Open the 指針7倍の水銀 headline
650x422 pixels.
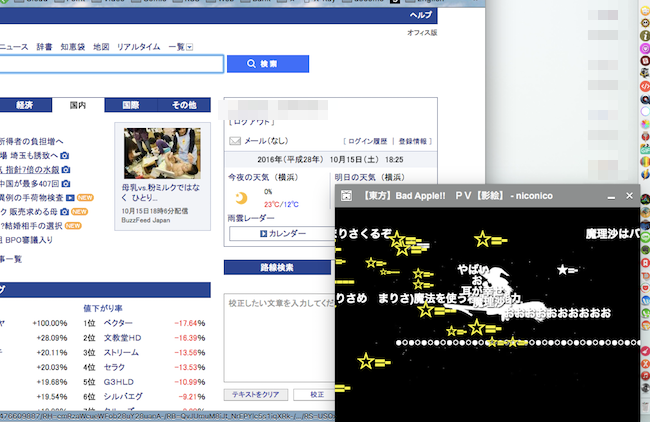pos(30,170)
